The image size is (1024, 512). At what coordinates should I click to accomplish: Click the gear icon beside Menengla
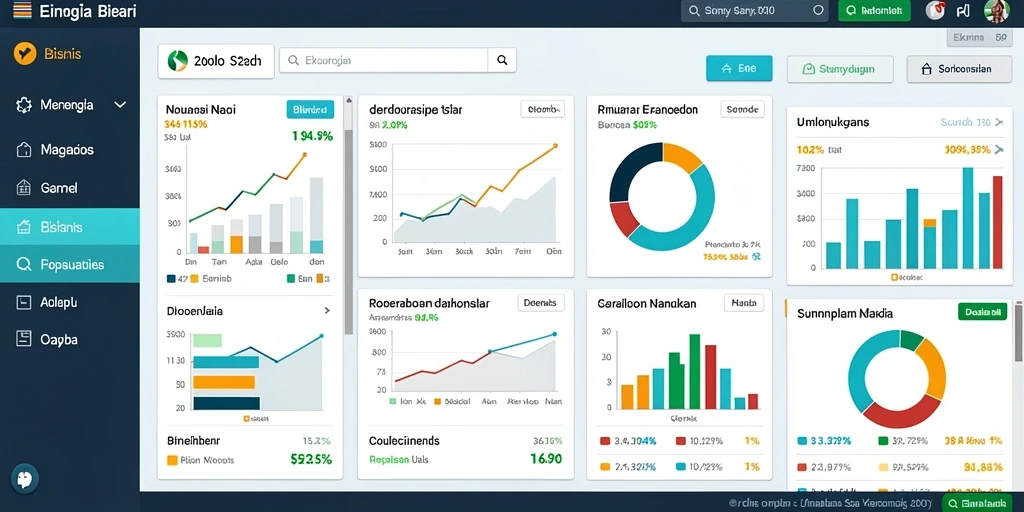24,105
